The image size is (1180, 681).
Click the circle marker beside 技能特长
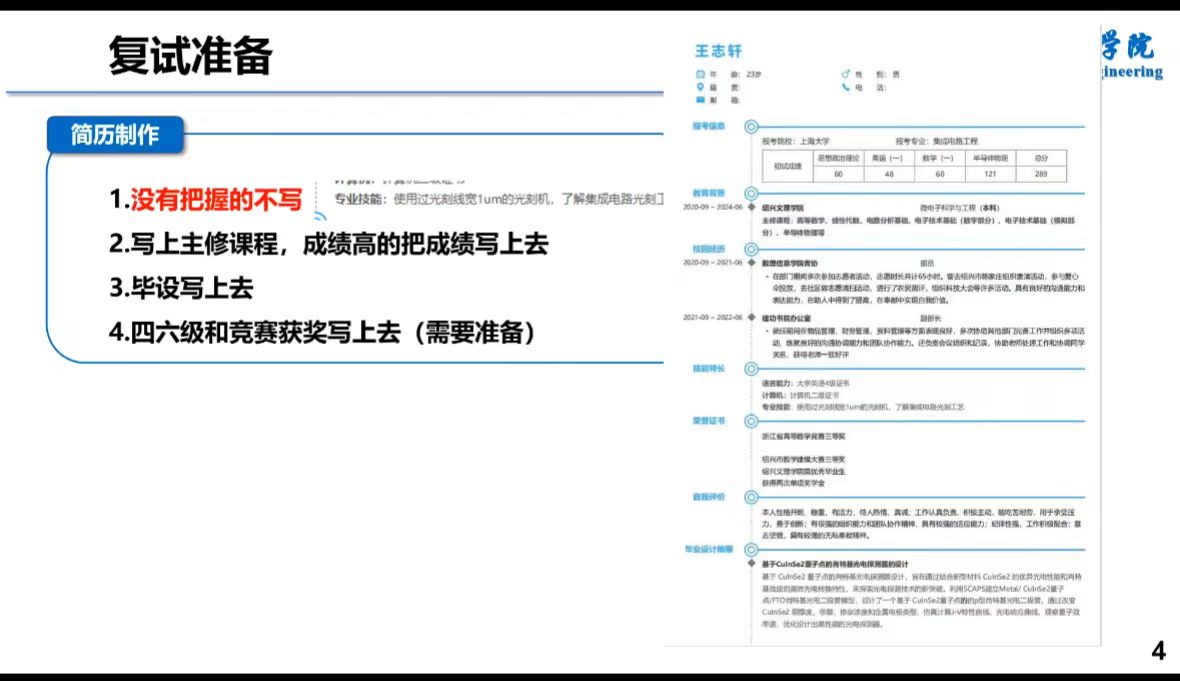click(x=751, y=368)
